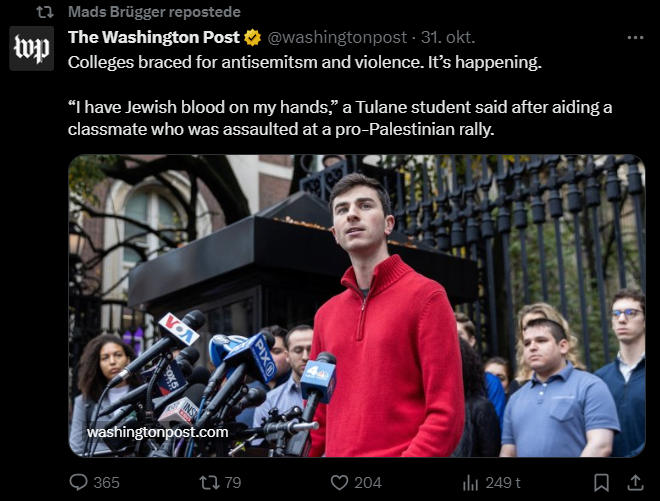Click The Washington Post display name
Viewport: 660px width, 501px height.
(154, 38)
